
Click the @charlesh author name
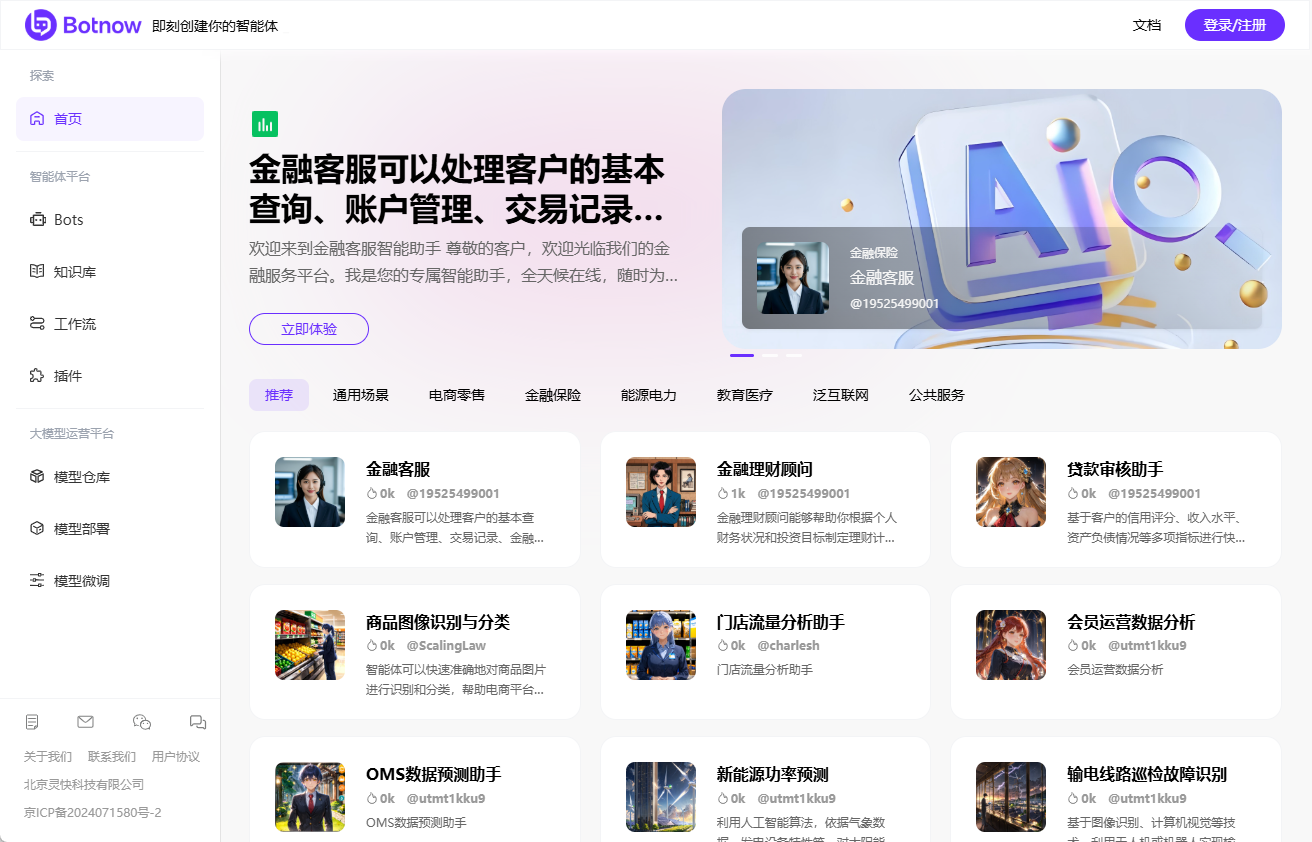789,646
